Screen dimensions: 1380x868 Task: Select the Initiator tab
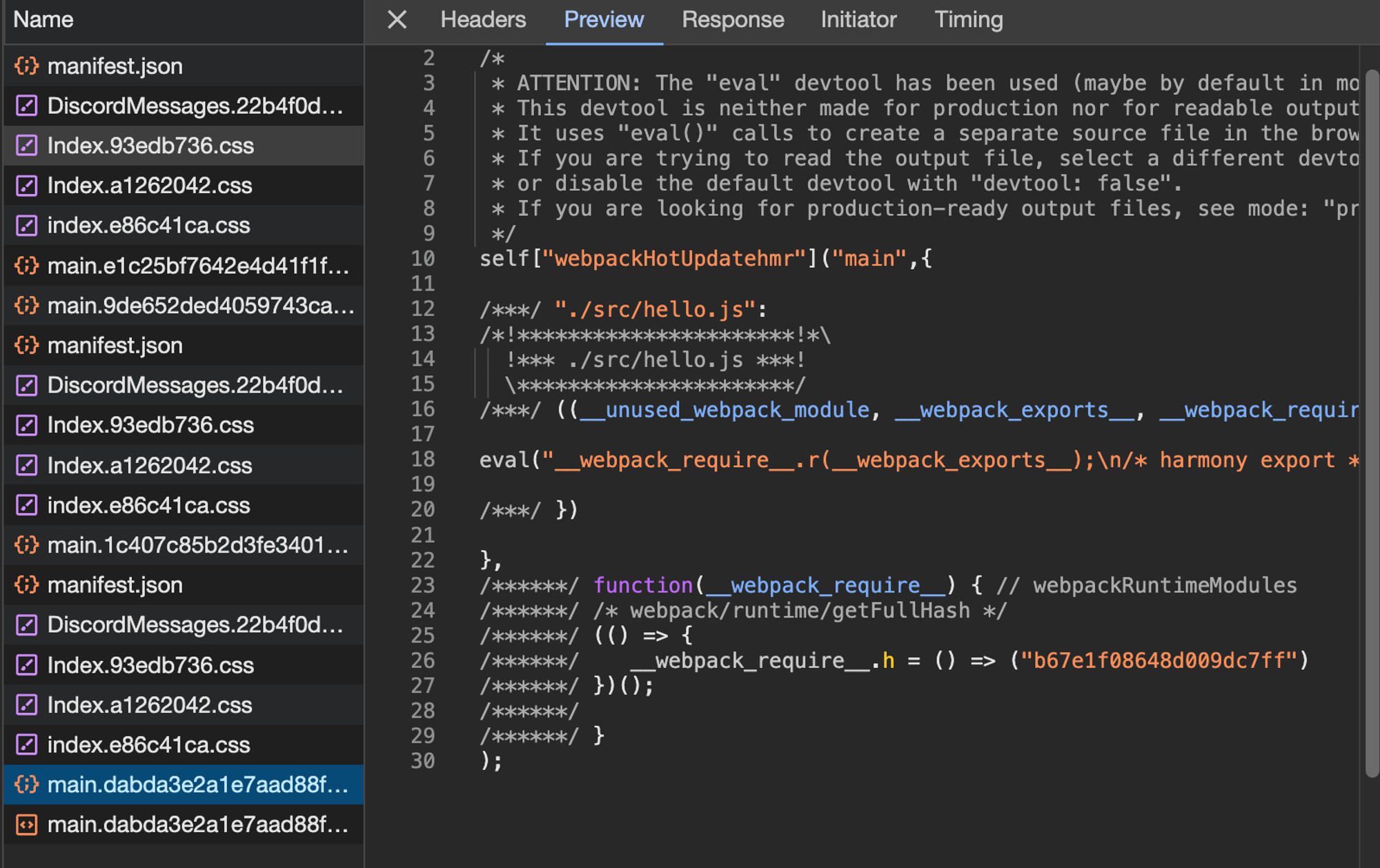(x=858, y=19)
